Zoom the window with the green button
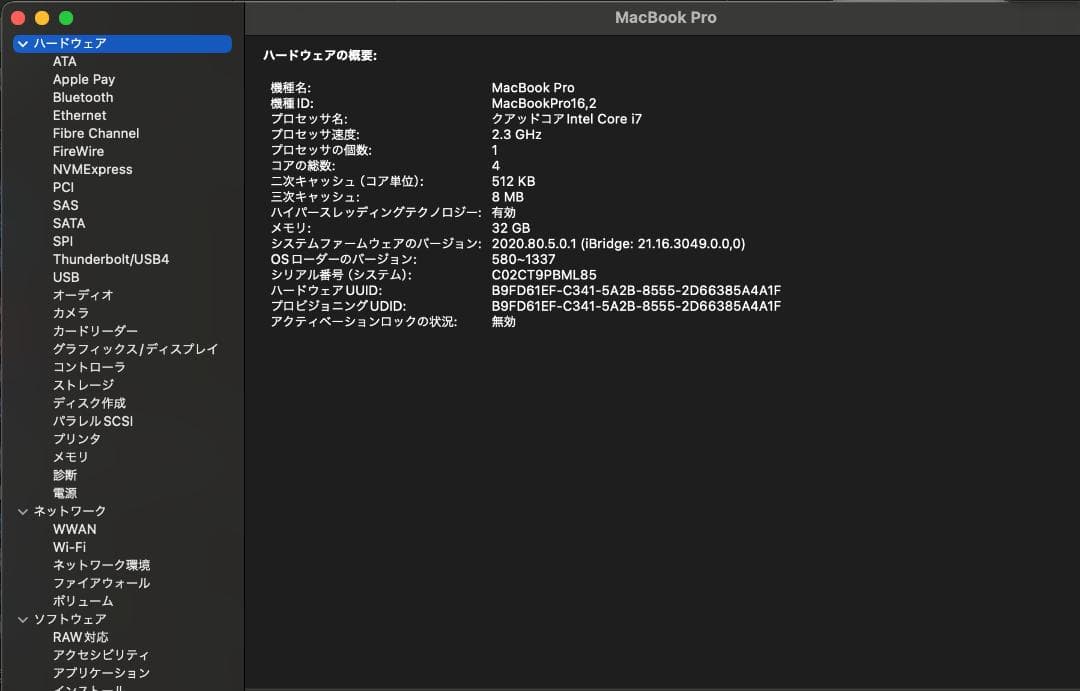 pos(66,18)
